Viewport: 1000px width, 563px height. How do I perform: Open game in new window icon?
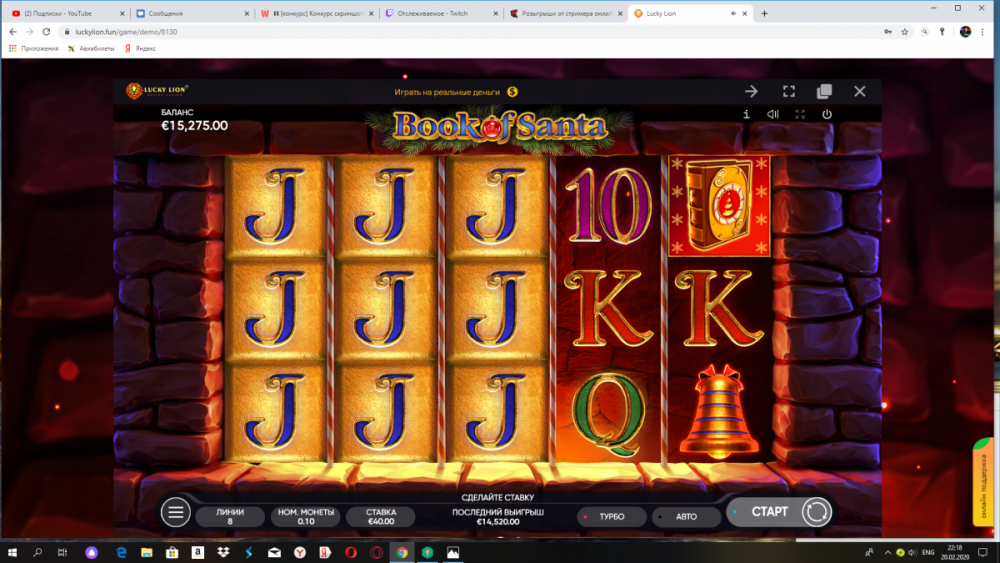click(x=824, y=91)
